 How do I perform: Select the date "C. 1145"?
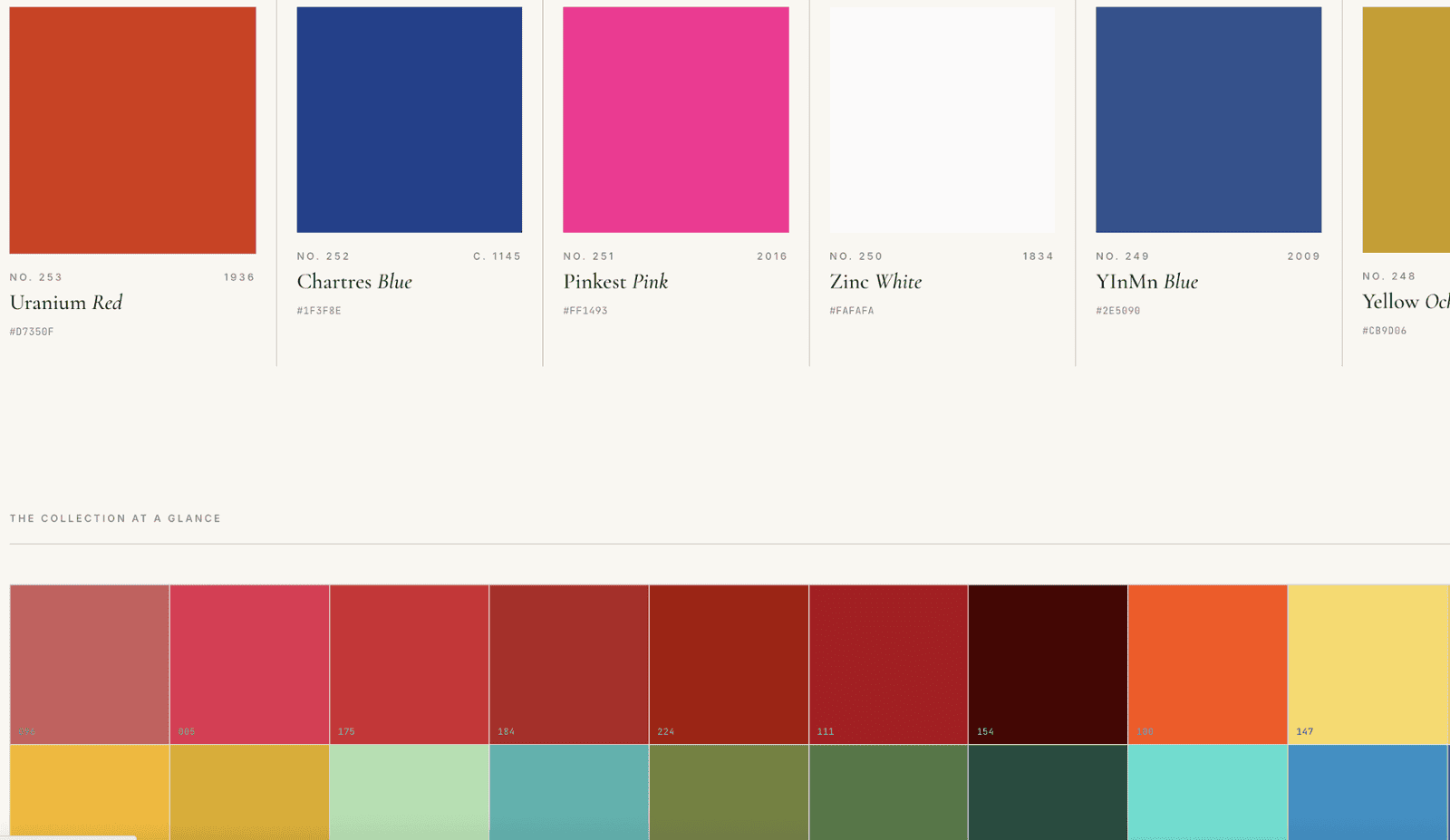[x=498, y=256]
